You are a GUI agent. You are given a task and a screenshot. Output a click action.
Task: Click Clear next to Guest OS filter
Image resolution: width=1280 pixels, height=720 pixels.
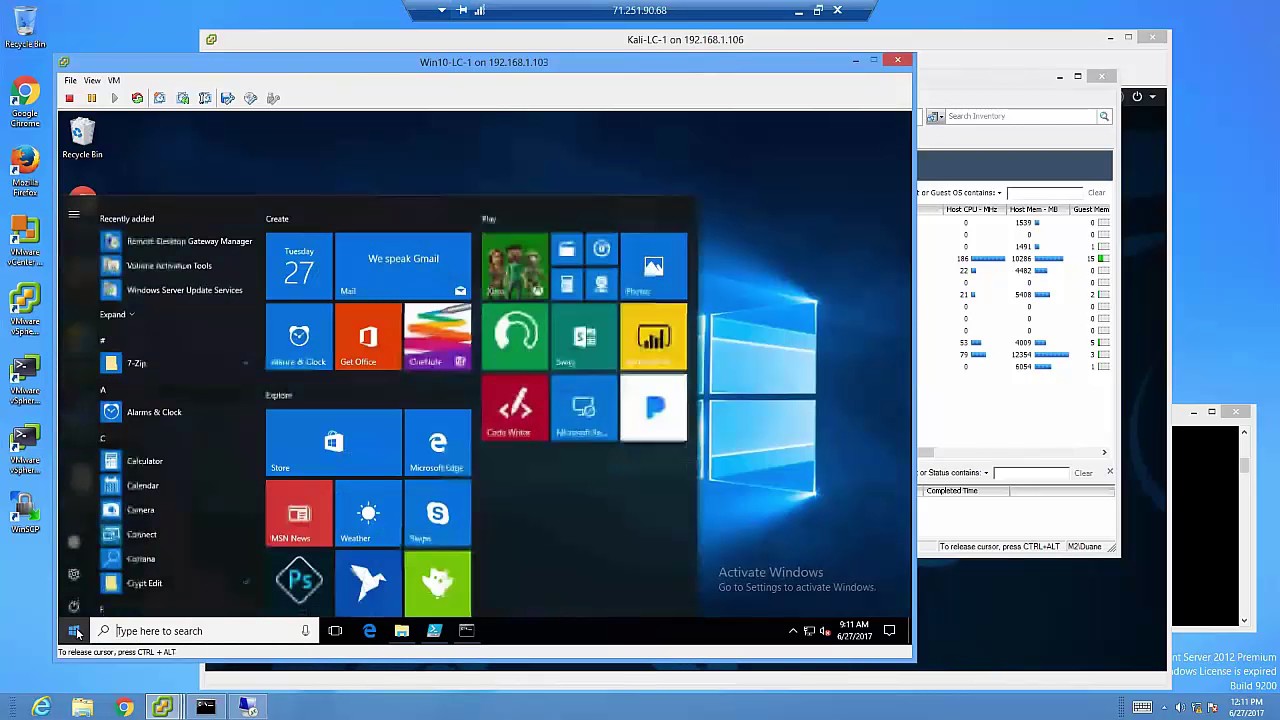click(x=1097, y=193)
